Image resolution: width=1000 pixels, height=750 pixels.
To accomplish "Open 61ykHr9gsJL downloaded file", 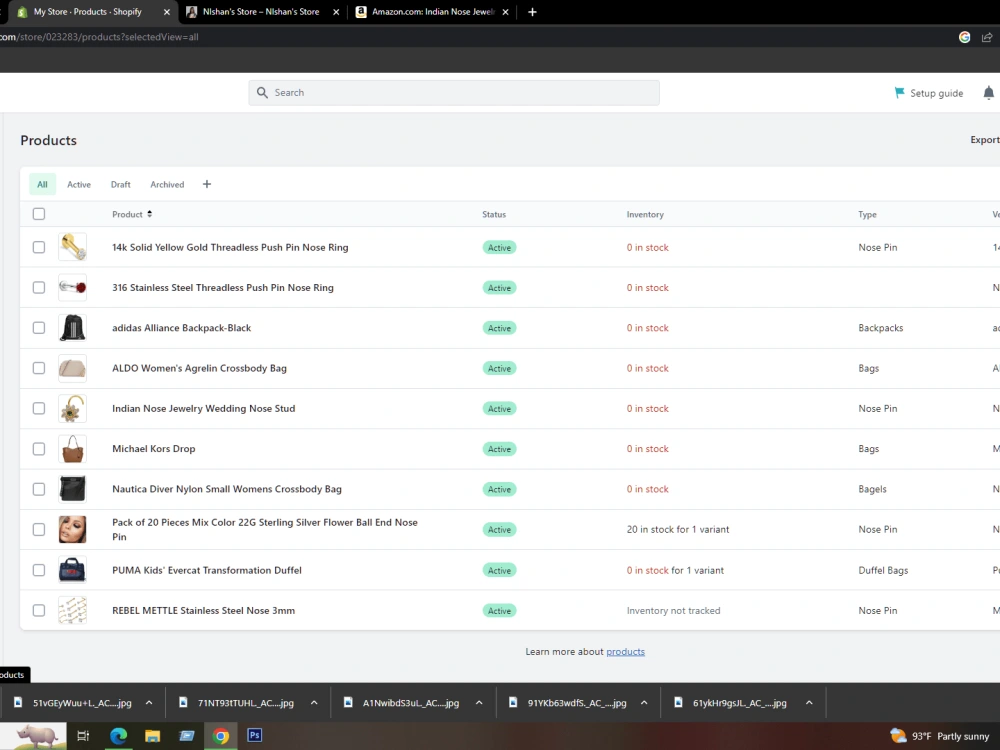I will (739, 703).
